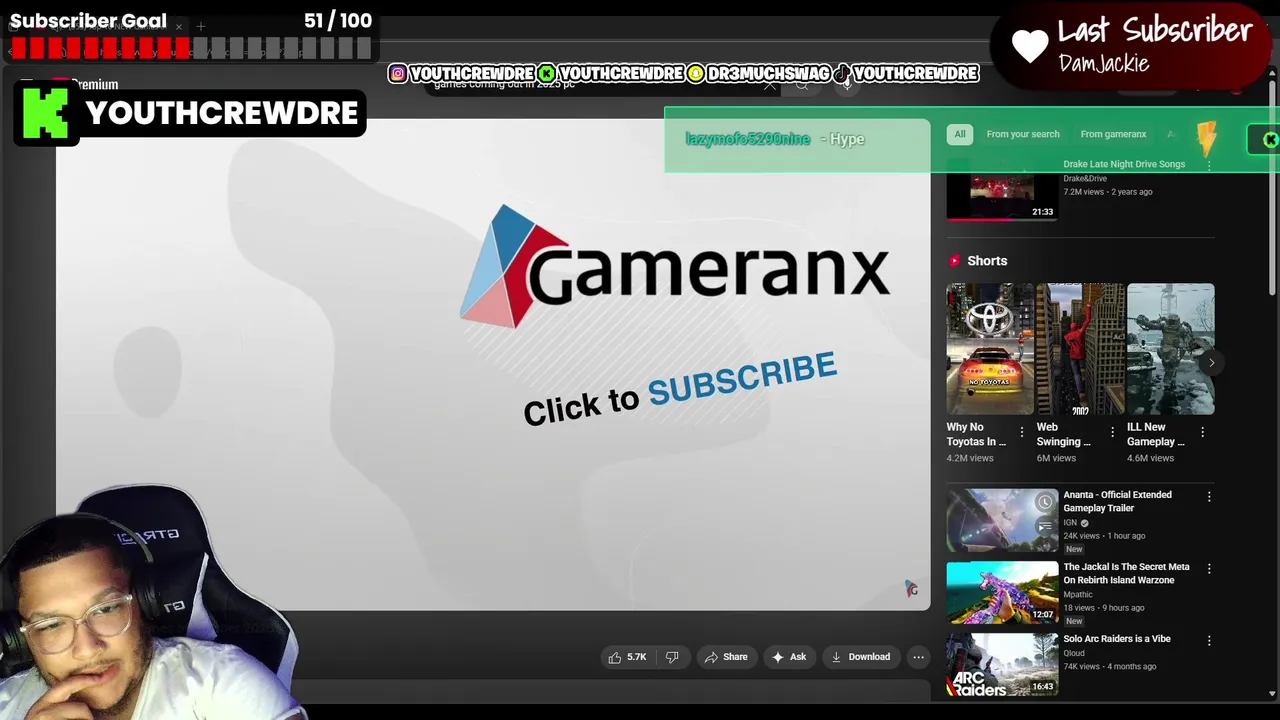Open options for the Ananta trailer
This screenshot has height=720, width=1280.
click(x=1209, y=496)
